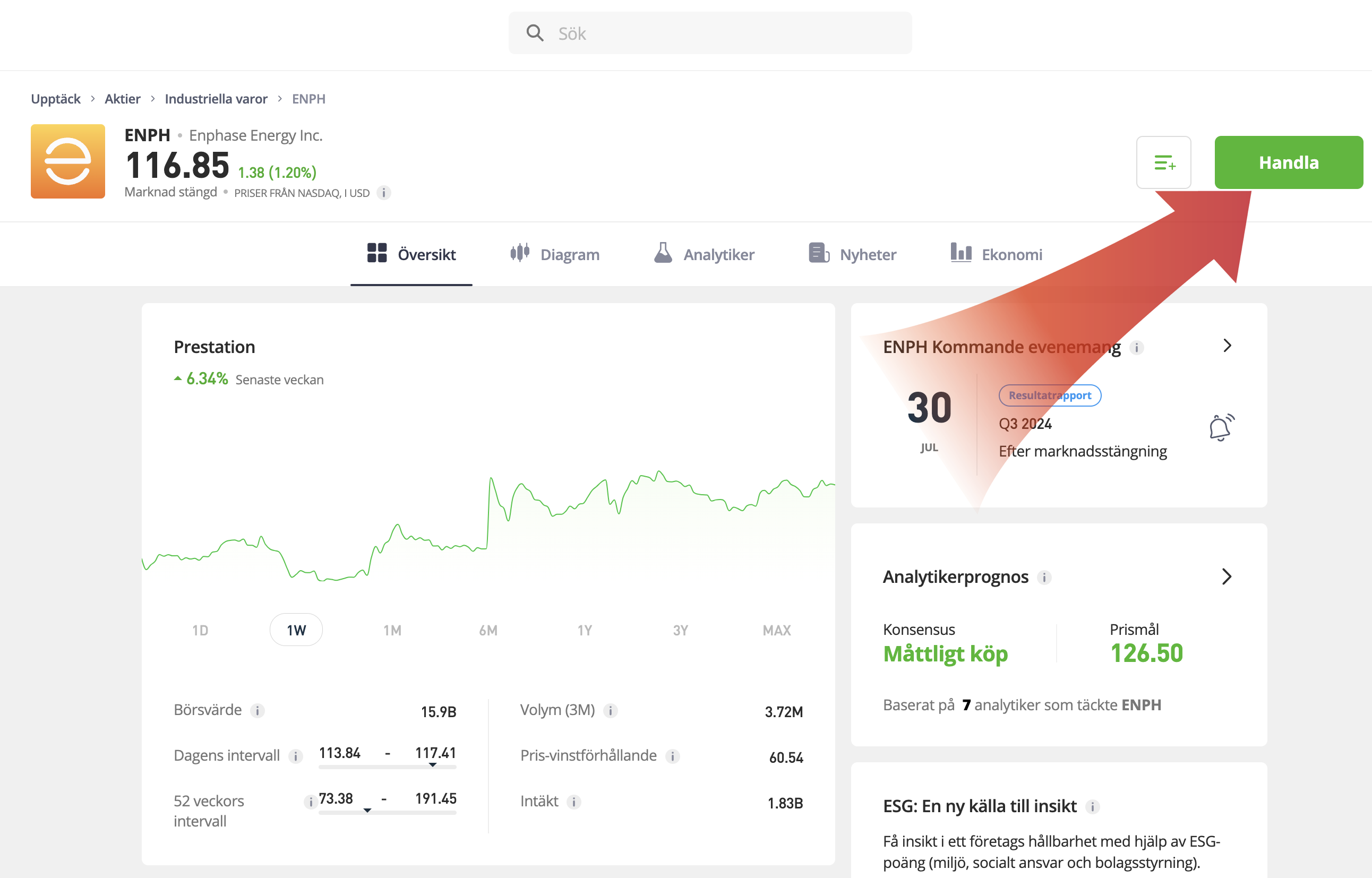Image resolution: width=1372 pixels, height=878 pixels.
Task: Click the add-to-watchlist icon button
Action: pos(1163,162)
